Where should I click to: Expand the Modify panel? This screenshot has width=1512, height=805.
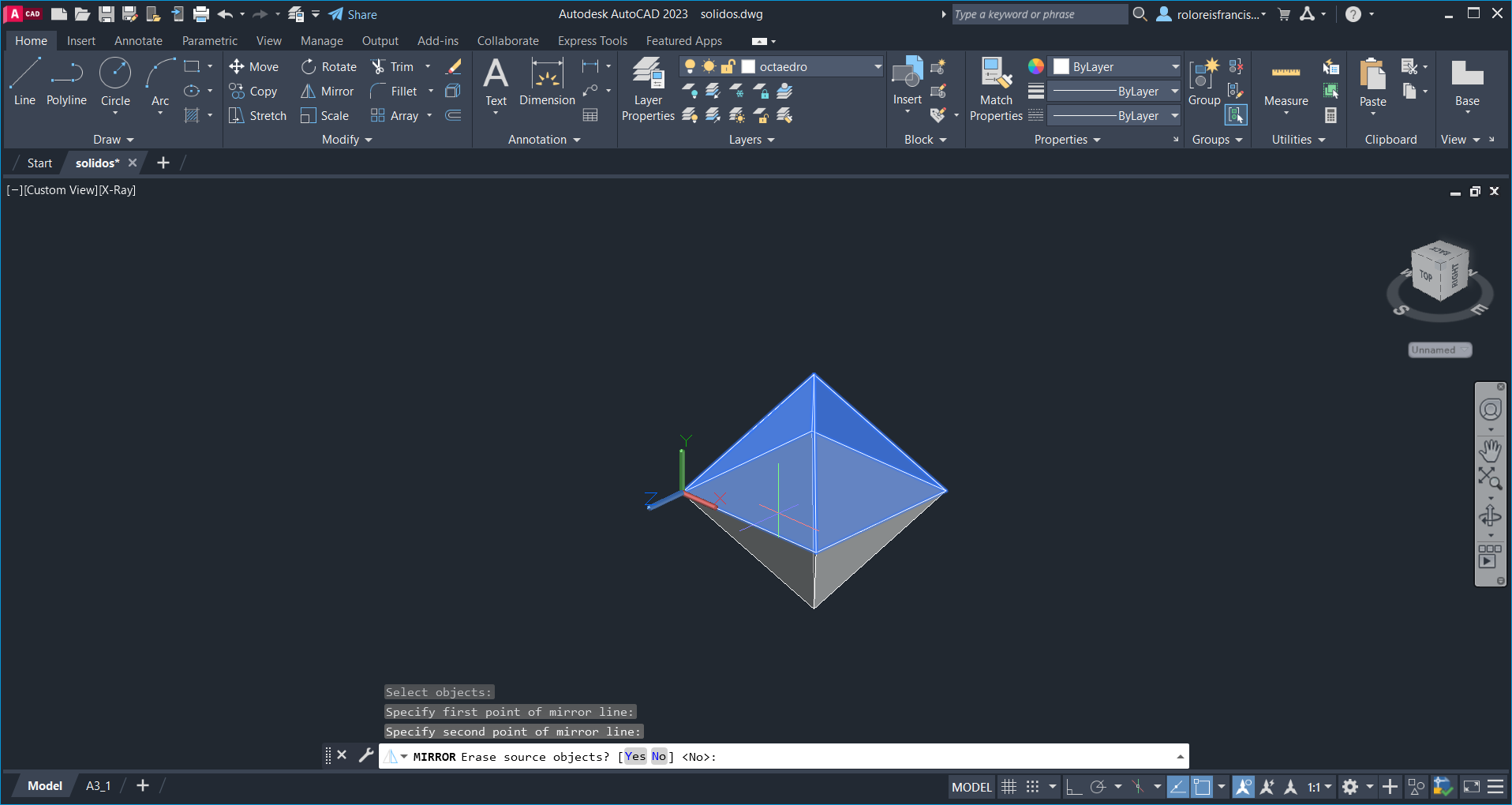tap(346, 140)
